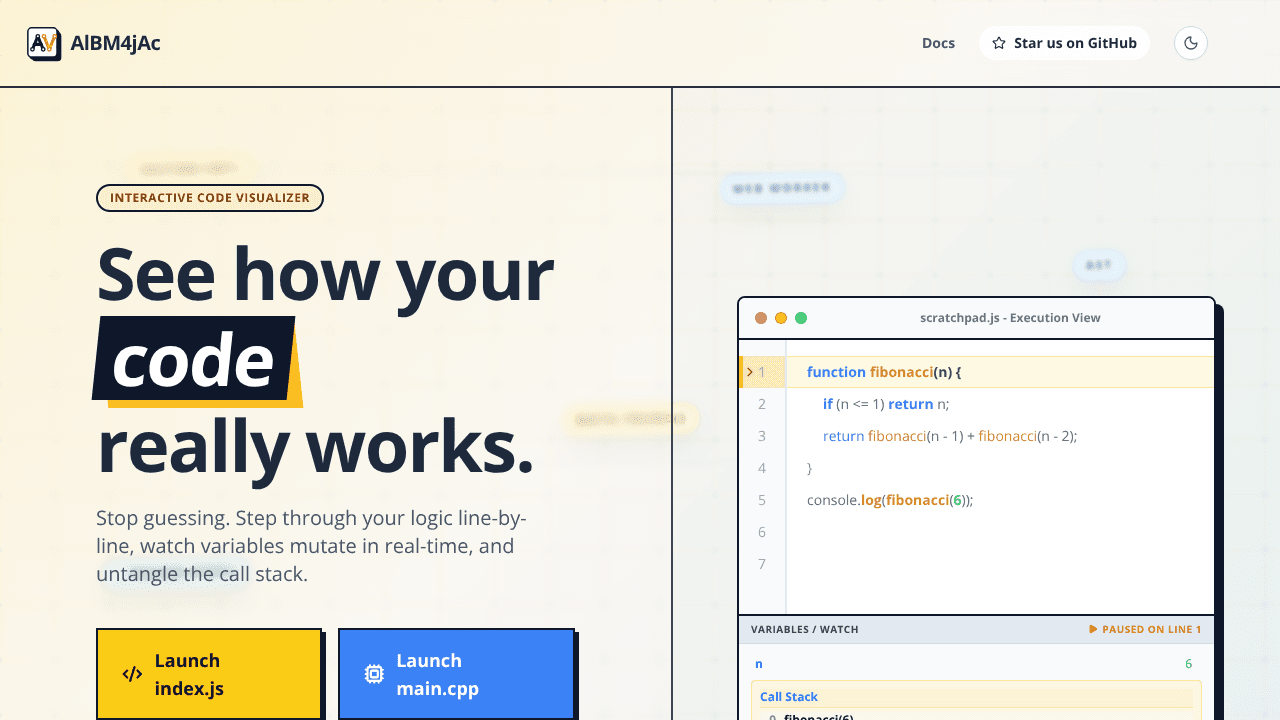Viewport: 1280px width, 720px height.
Task: Open the Docs link
Action: [938, 43]
